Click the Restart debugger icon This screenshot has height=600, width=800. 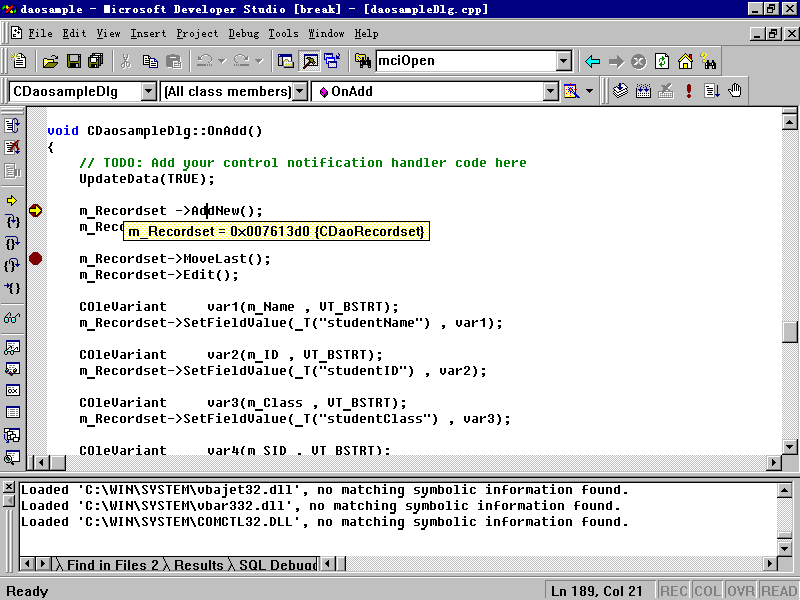click(x=12, y=126)
